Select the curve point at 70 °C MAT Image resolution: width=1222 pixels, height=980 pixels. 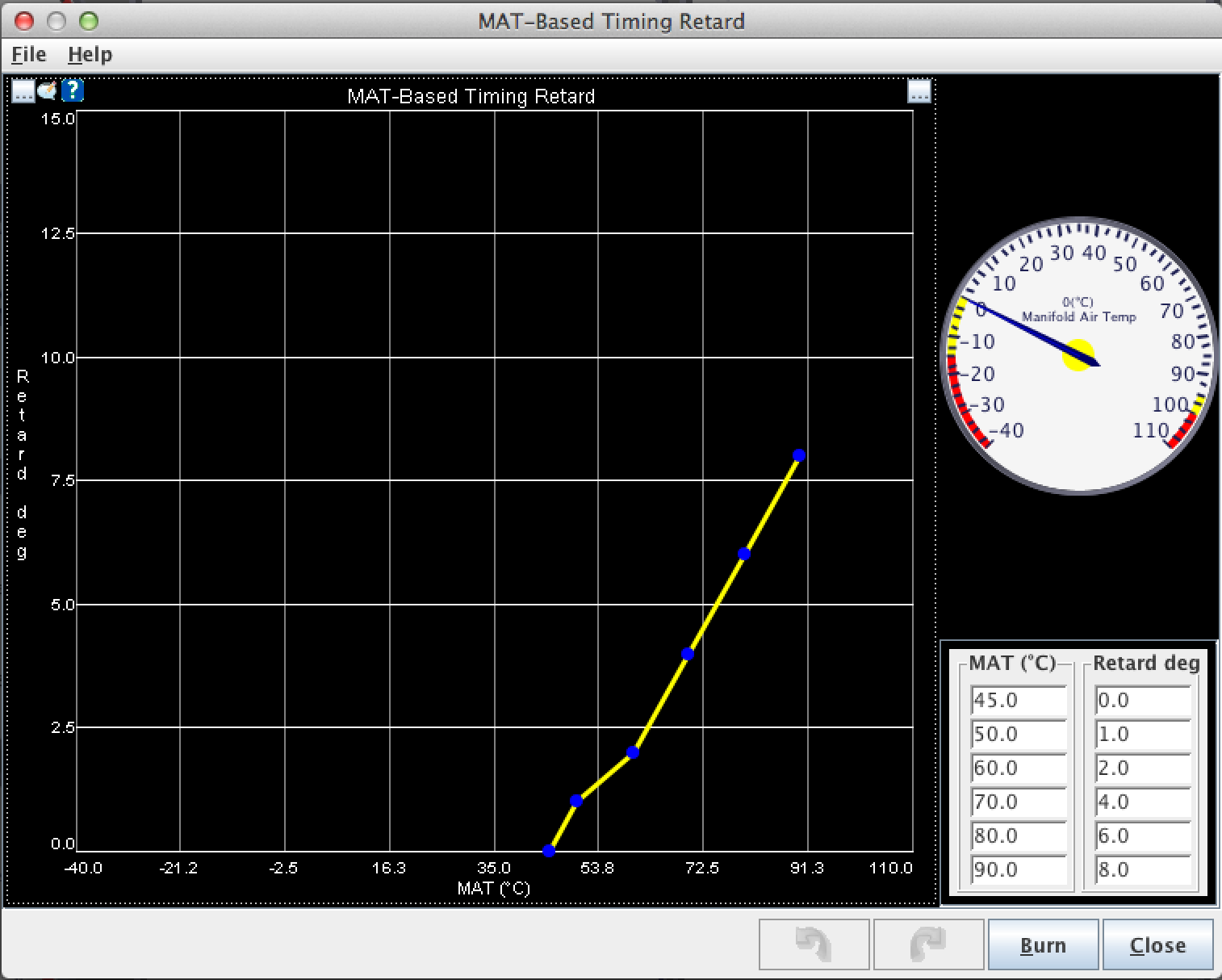(688, 654)
